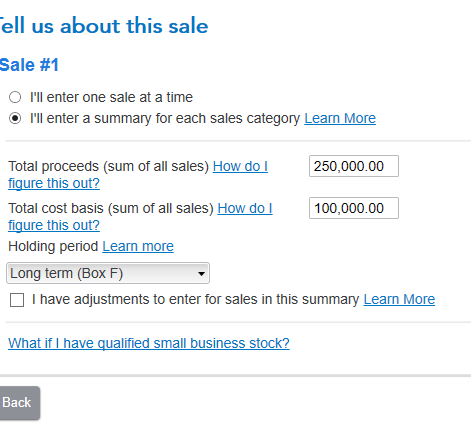Click the "Tell us about this sale" heading
Viewport: 471px width, 425px height.
104,26
